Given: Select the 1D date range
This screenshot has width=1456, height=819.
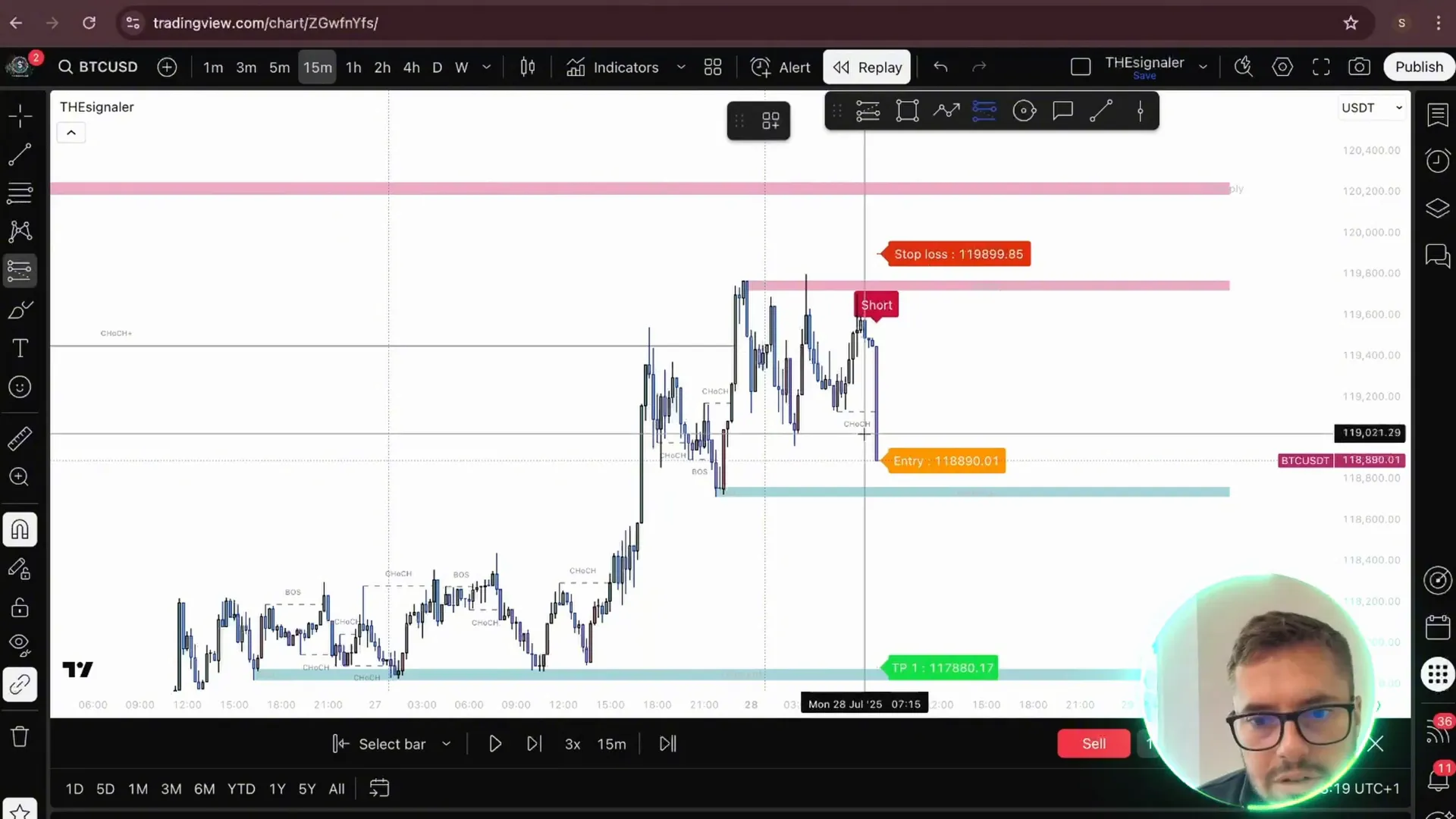Looking at the screenshot, I should coord(74,789).
